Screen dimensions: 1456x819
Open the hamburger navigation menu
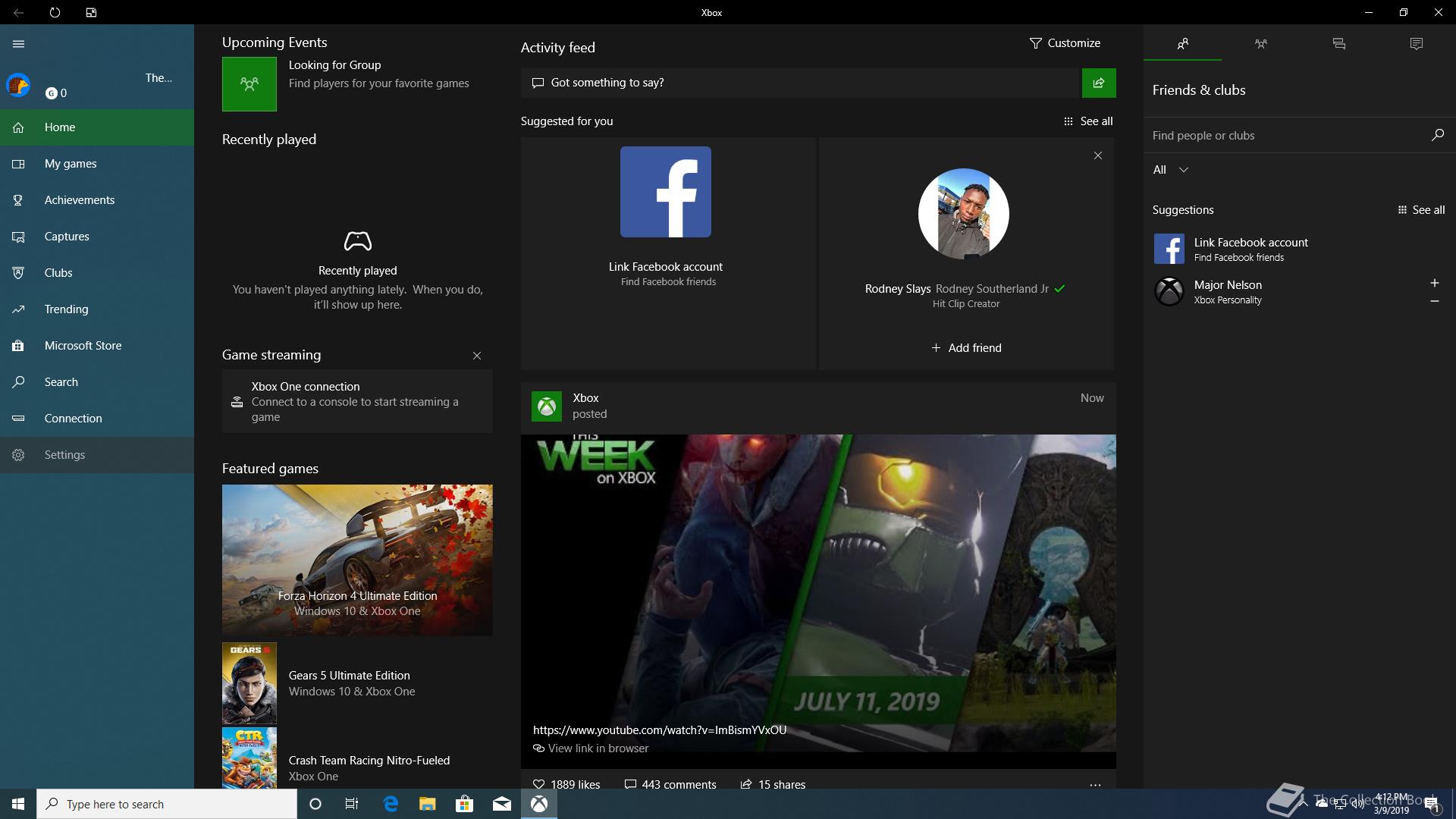coord(18,44)
